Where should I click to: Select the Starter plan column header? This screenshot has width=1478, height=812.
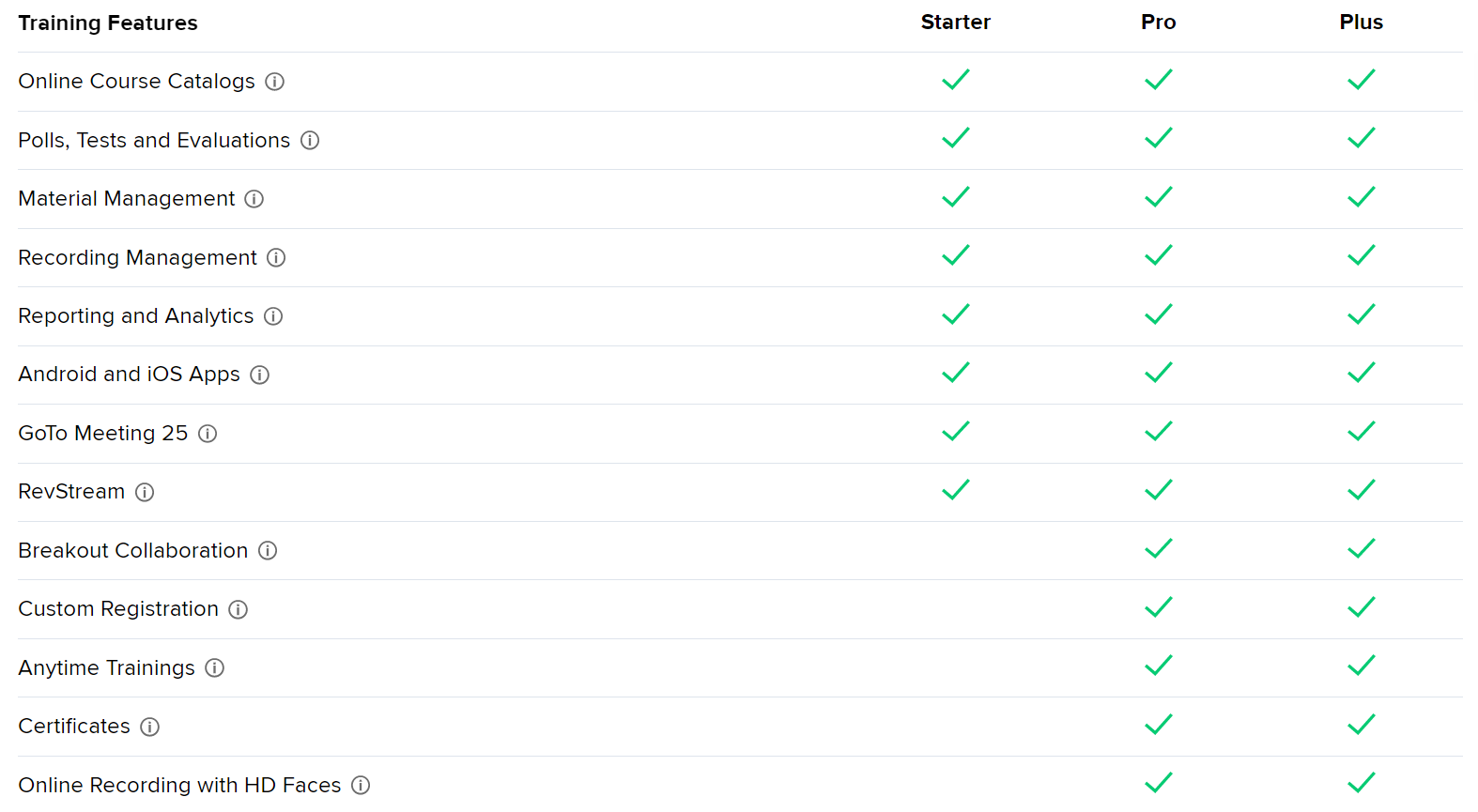point(955,23)
